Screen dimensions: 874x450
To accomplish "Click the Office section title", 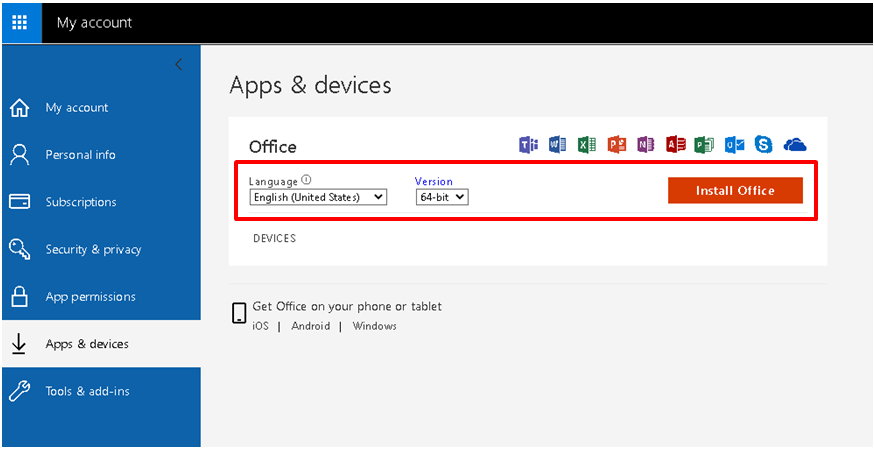I will click(273, 147).
